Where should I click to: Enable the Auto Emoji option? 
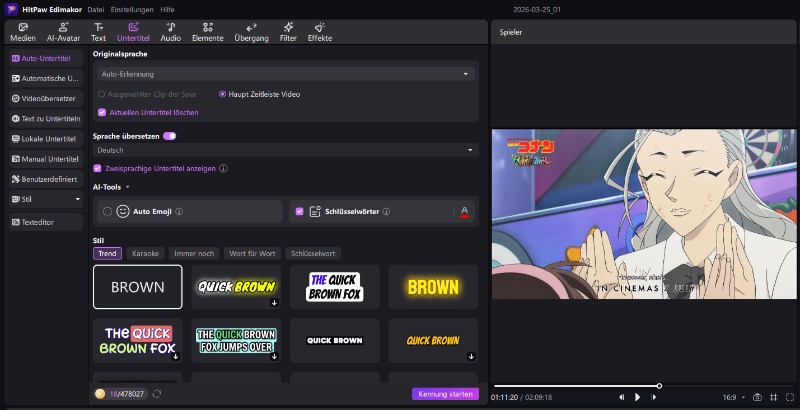107,211
